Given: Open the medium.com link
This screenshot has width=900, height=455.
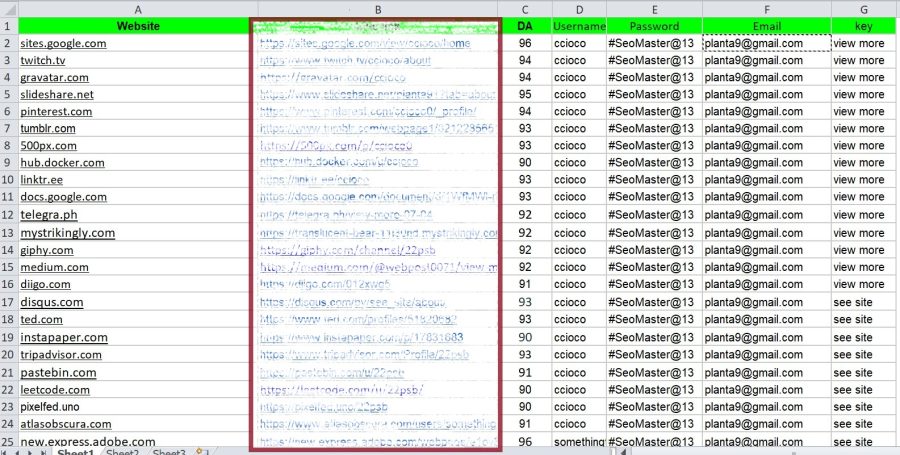Looking at the screenshot, I should click(x=55, y=267).
